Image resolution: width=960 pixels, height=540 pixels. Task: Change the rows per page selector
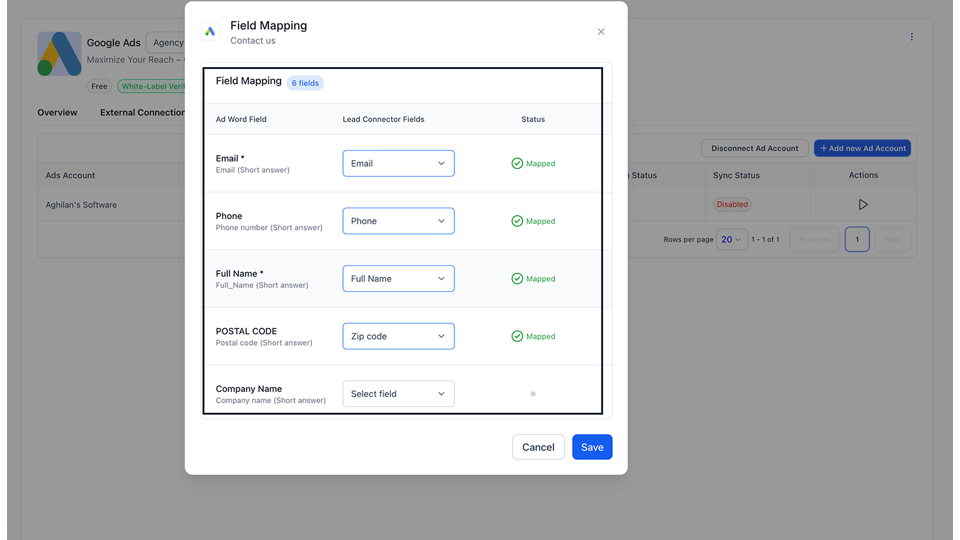pos(731,240)
